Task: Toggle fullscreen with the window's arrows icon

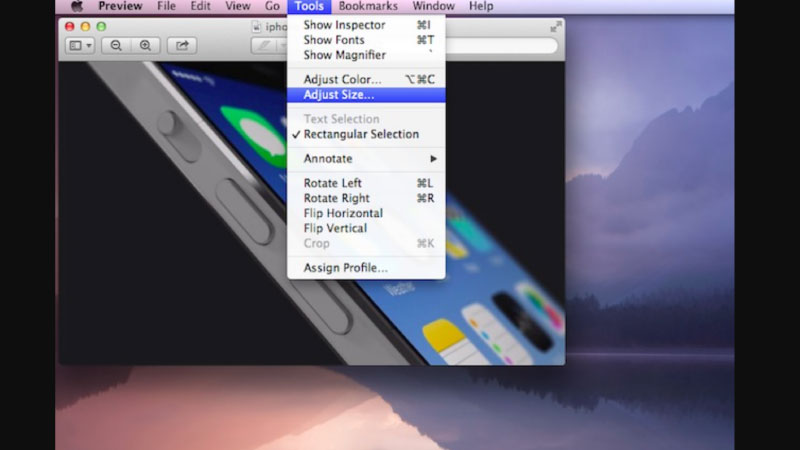Action: [556, 26]
